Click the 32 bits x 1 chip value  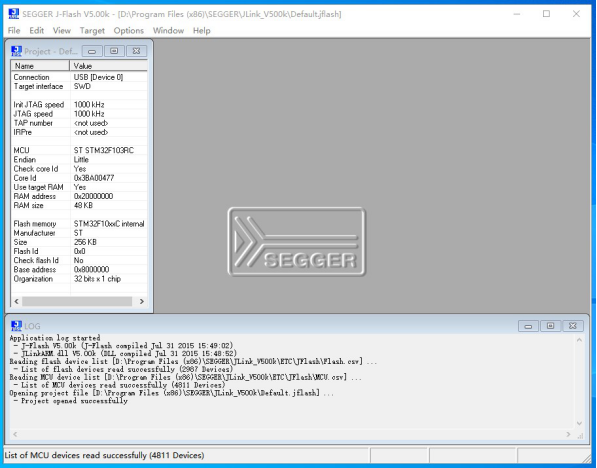point(97,279)
